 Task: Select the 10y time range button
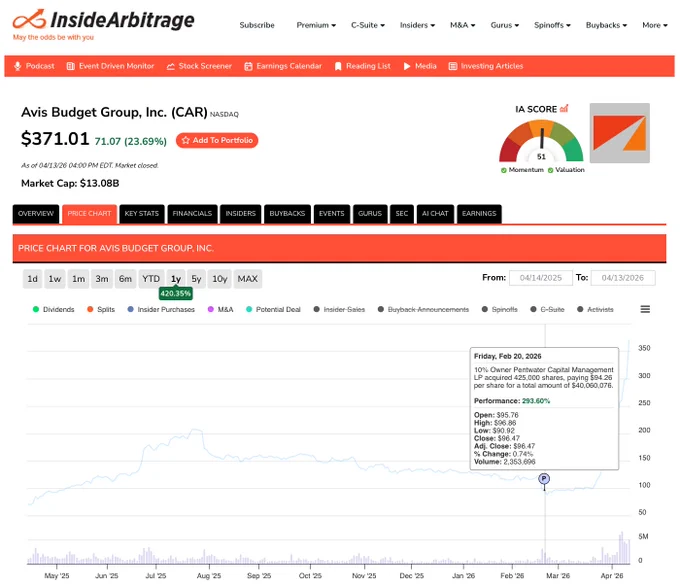219,279
